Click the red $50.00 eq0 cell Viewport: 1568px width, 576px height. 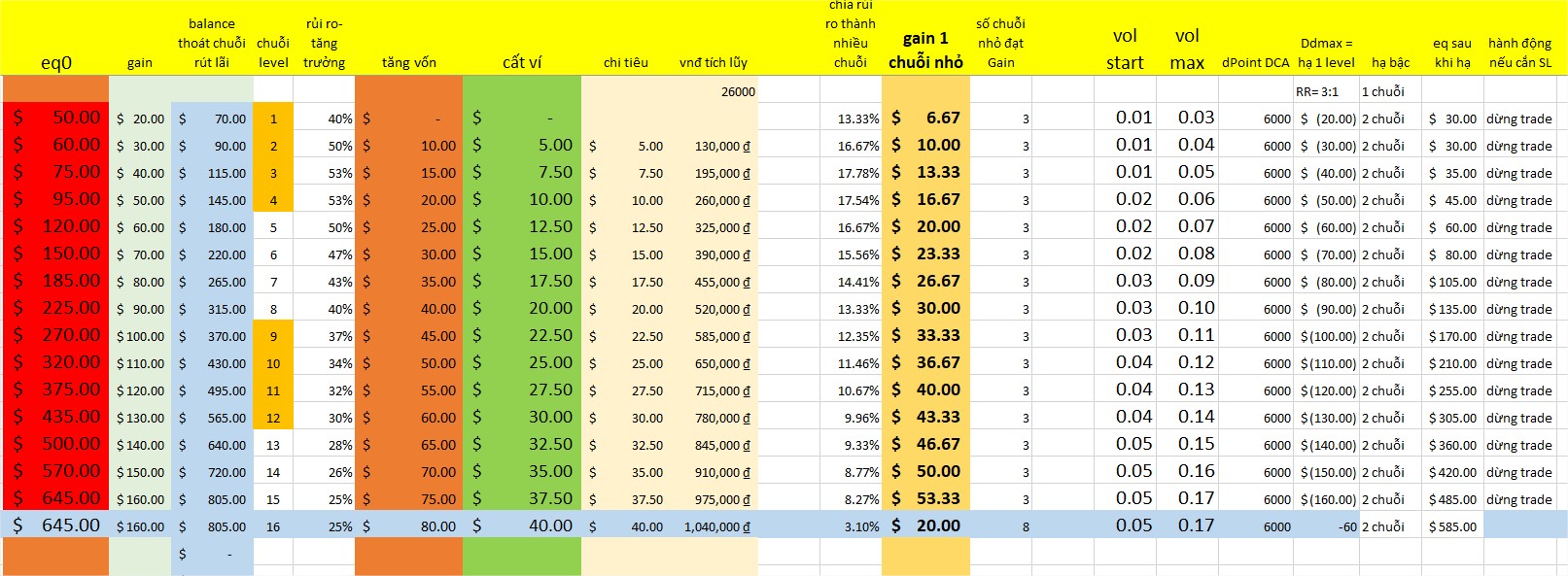click(55, 118)
